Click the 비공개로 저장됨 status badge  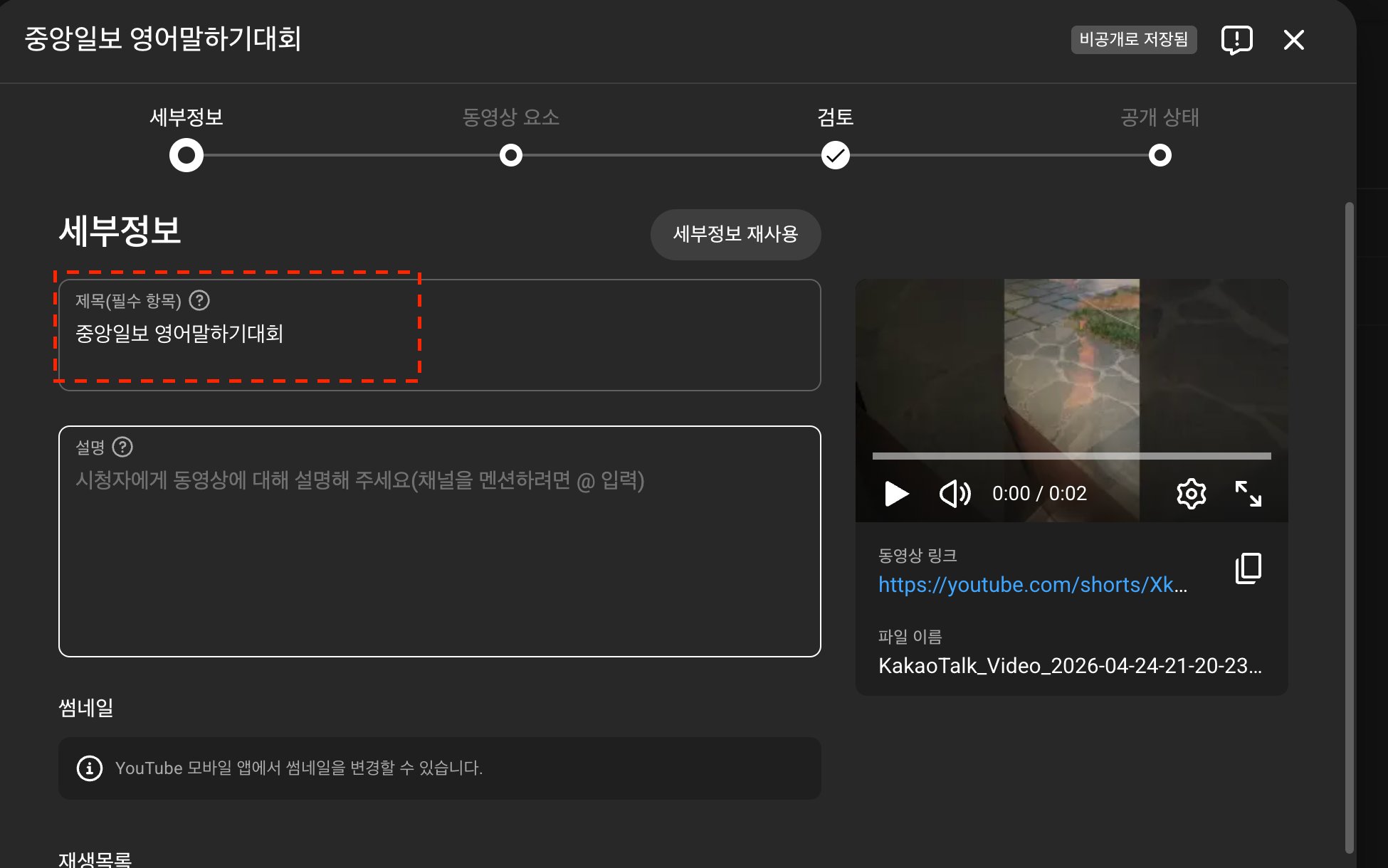click(1134, 40)
